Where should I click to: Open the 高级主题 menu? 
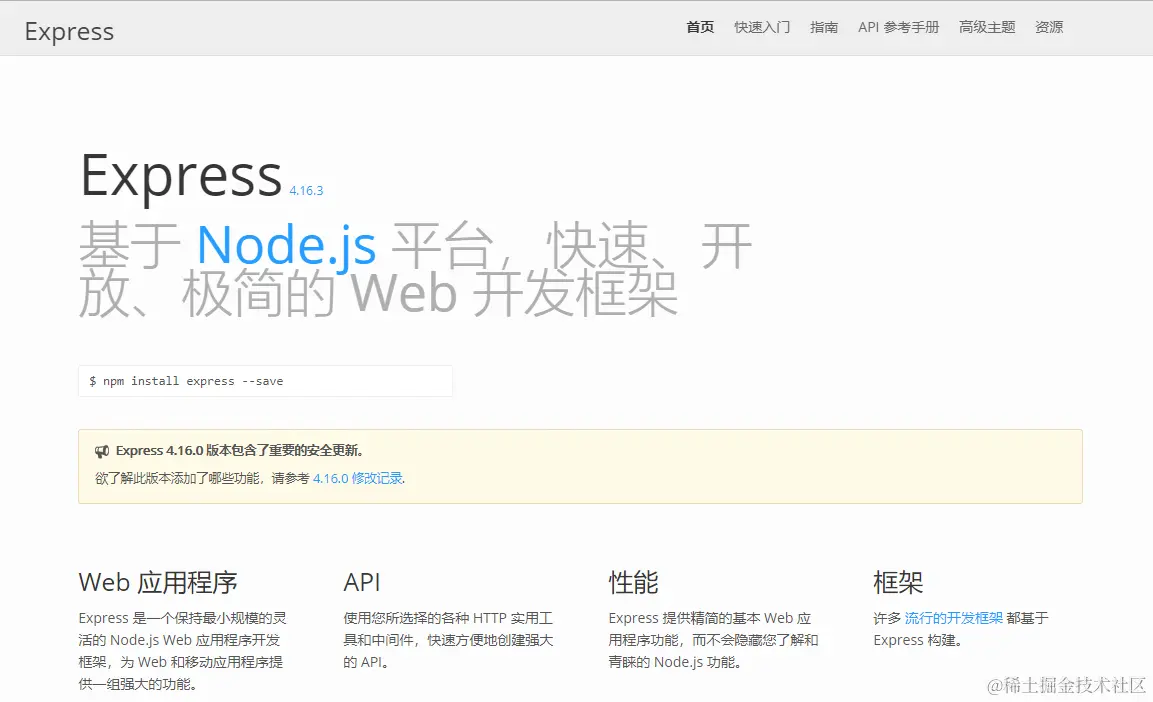(x=987, y=27)
